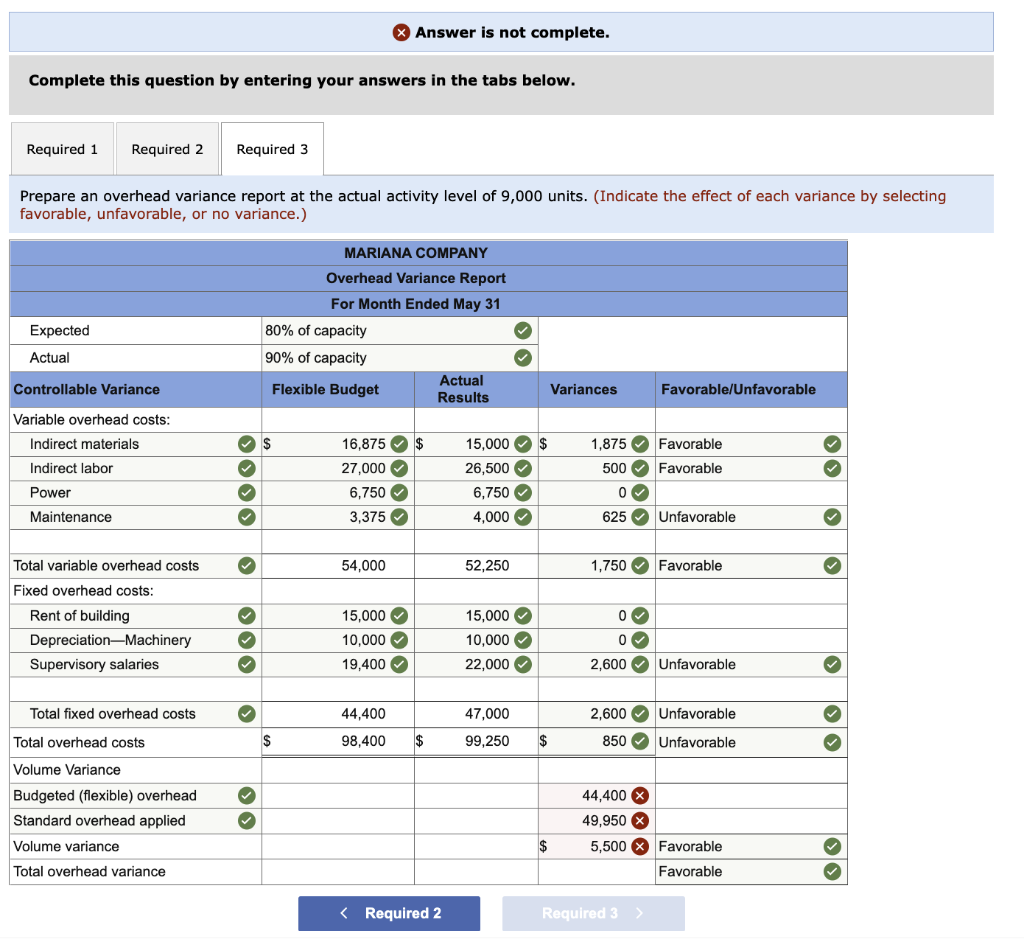The width and height of the screenshot is (1024, 939).
Task: Click green check beside Indirect labor label
Action: point(246,468)
